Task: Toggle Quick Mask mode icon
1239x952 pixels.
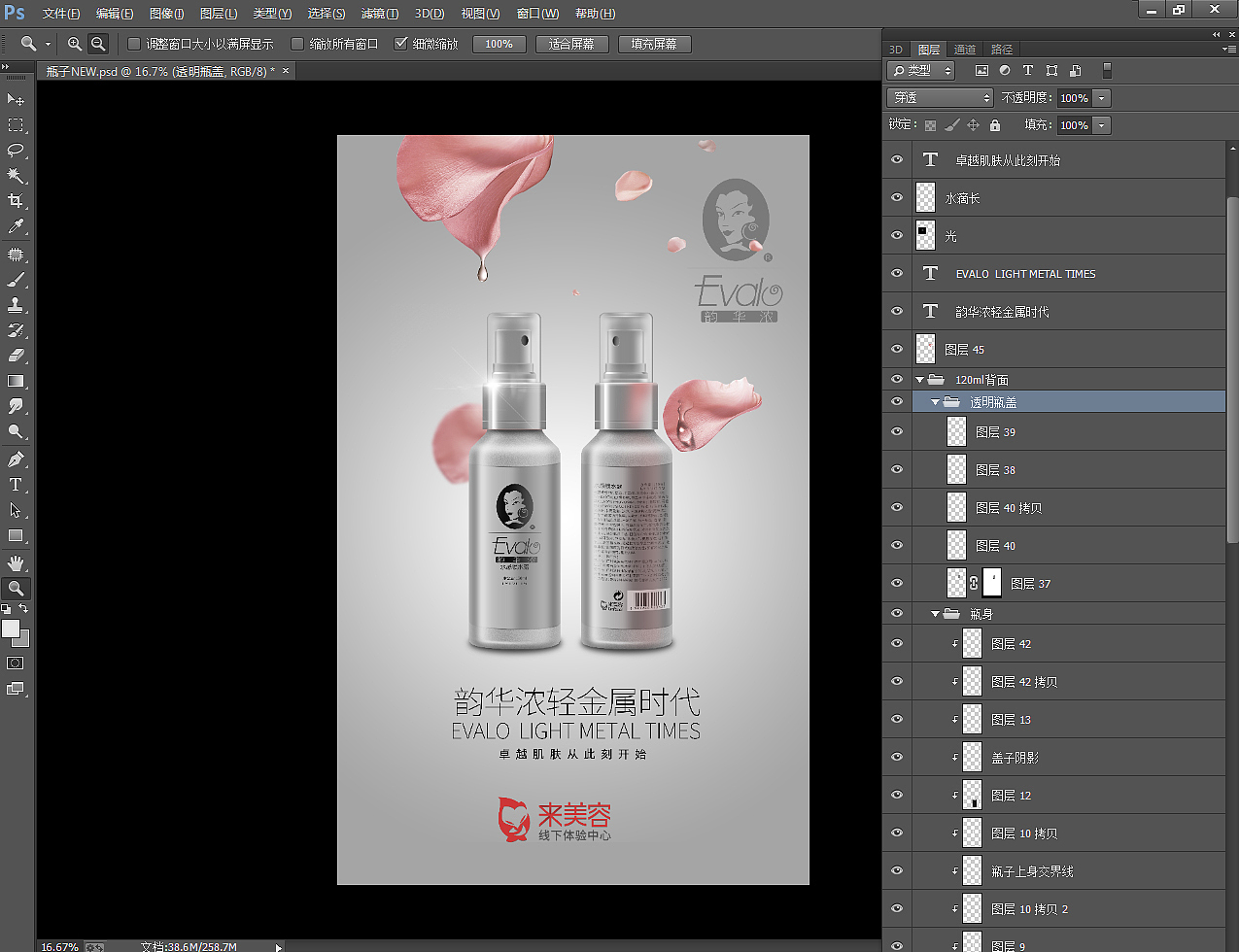Action: pos(16,663)
